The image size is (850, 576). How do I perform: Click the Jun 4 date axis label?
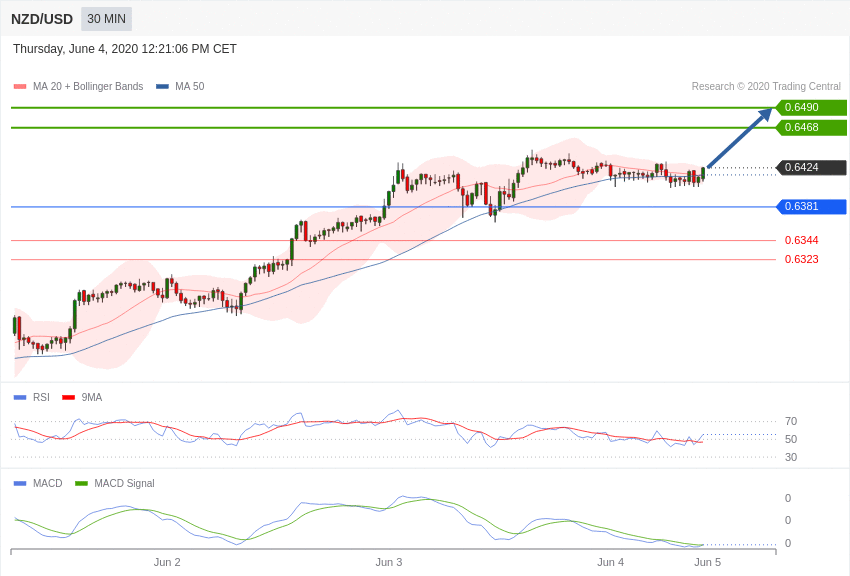(x=610, y=562)
